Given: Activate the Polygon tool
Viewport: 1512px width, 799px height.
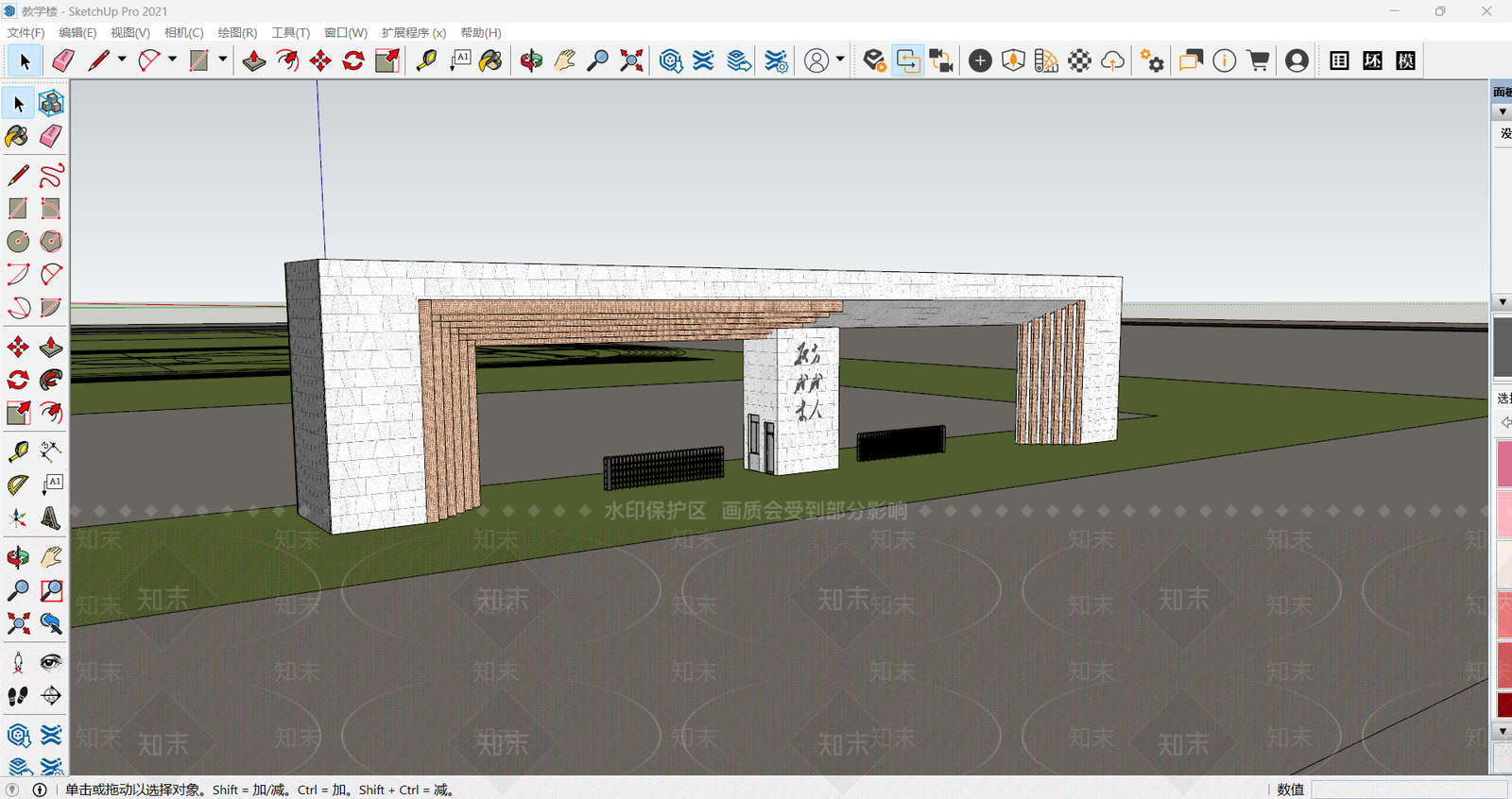Looking at the screenshot, I should [x=51, y=241].
